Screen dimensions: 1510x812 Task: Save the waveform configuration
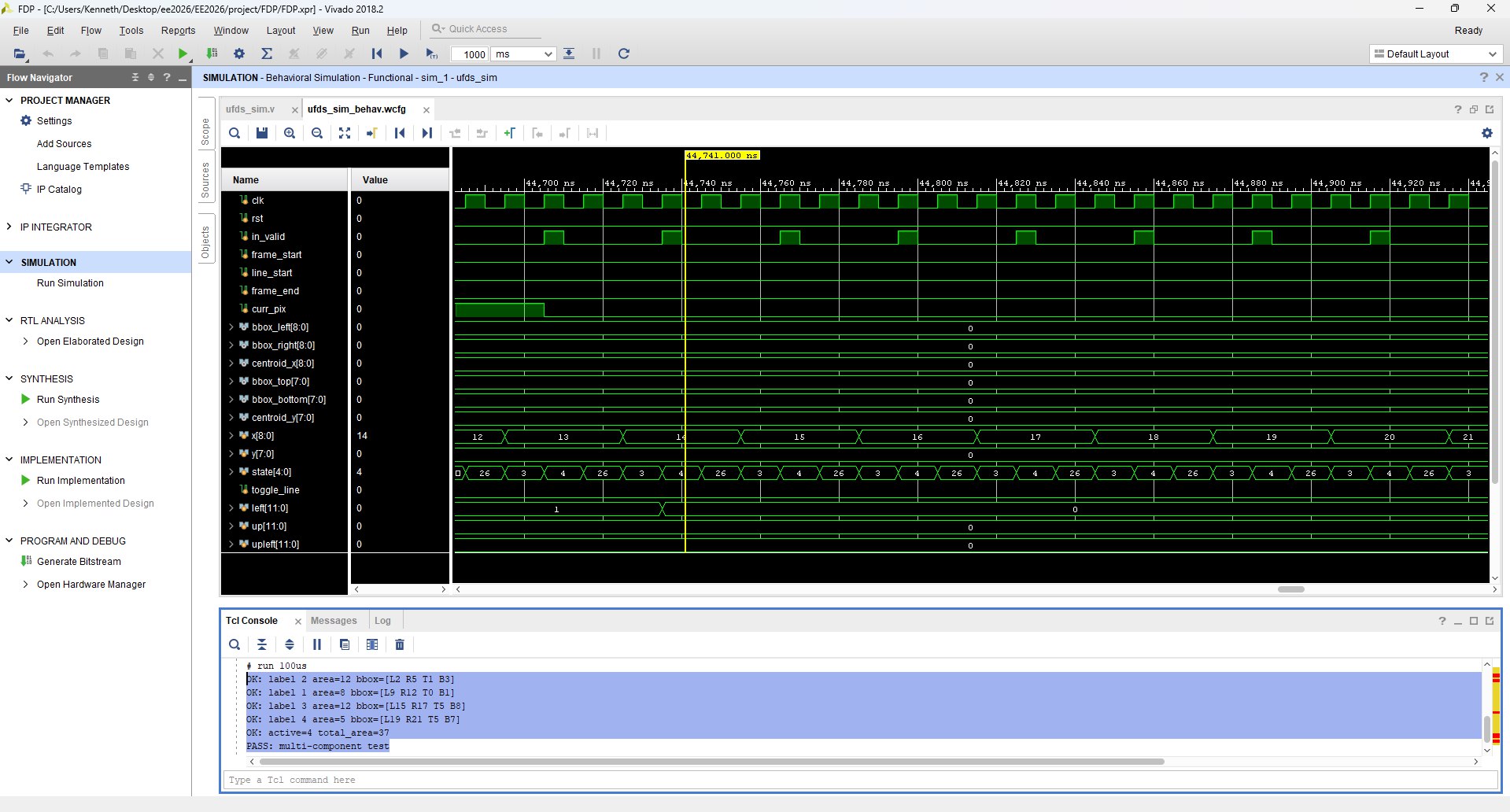click(x=262, y=133)
